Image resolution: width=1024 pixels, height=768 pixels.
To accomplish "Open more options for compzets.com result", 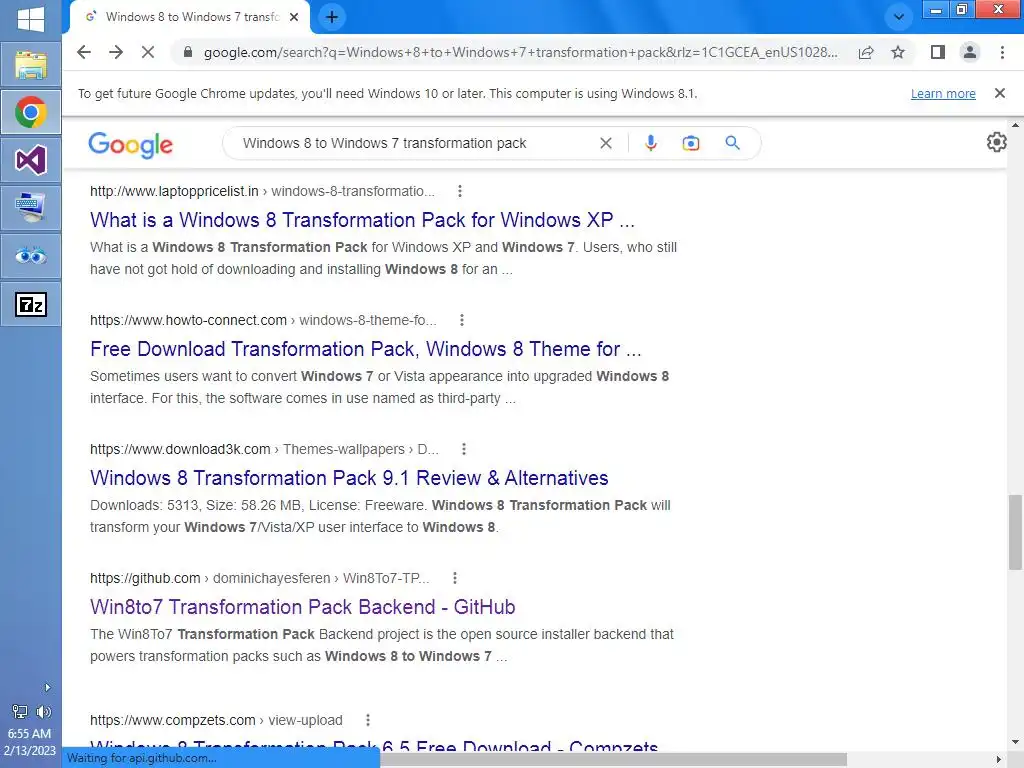I will 368,720.
